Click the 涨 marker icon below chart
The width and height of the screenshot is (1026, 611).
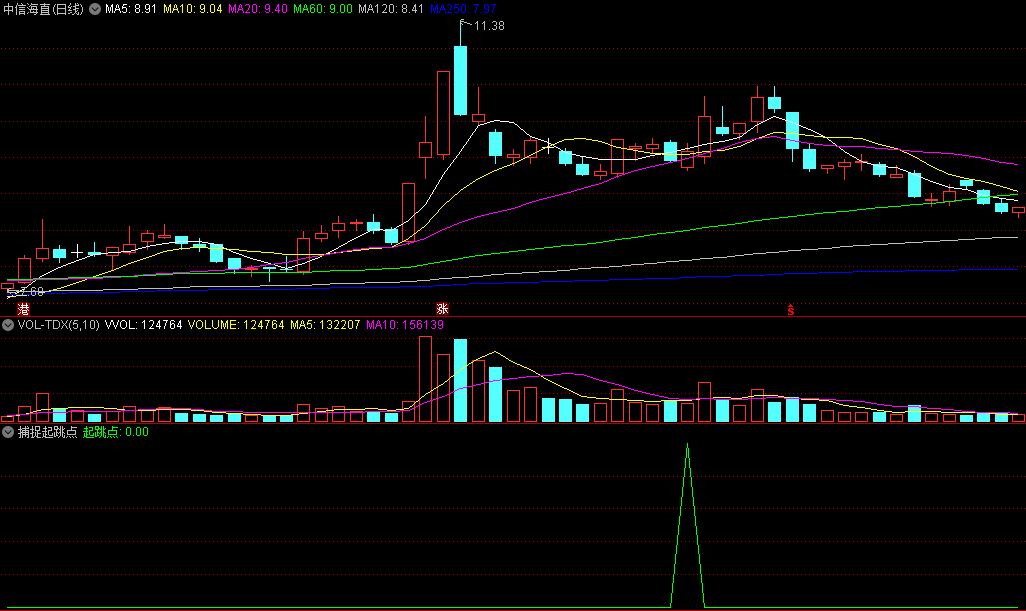[x=442, y=309]
